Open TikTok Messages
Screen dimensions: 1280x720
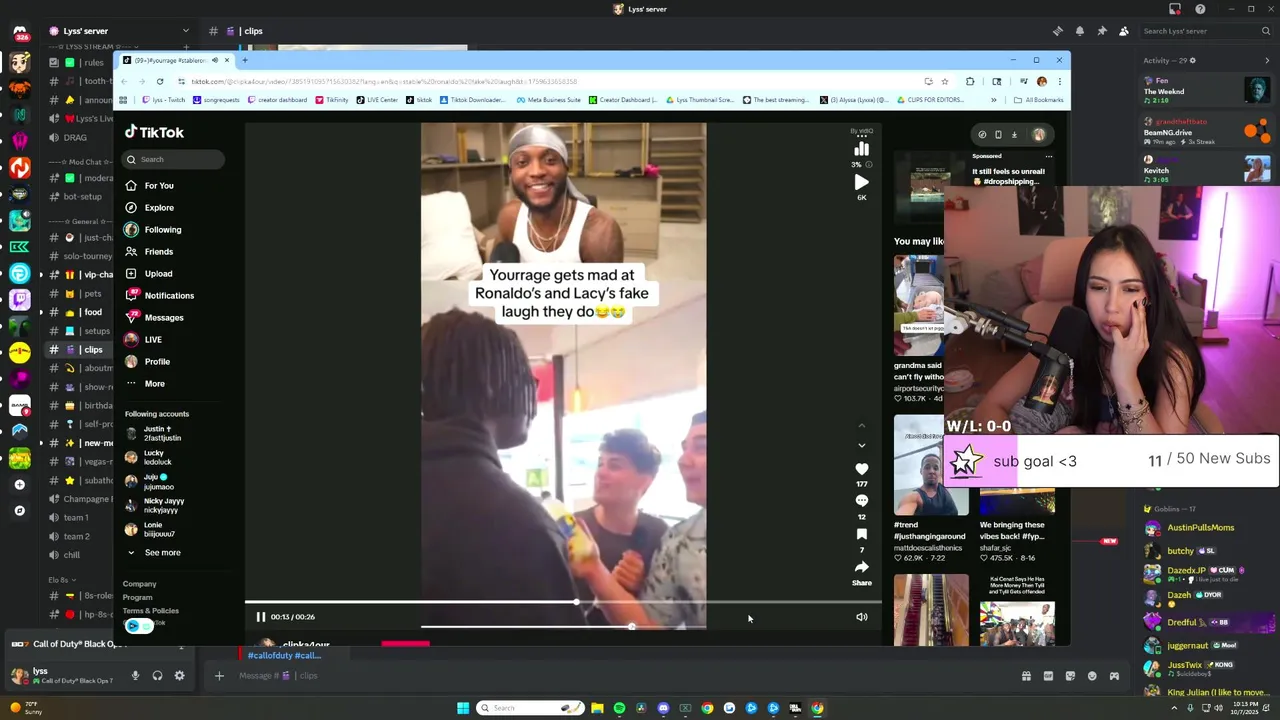pos(155,318)
